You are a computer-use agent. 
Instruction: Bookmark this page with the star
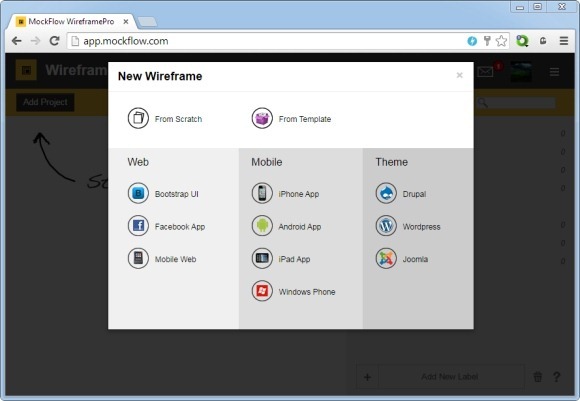pos(501,41)
